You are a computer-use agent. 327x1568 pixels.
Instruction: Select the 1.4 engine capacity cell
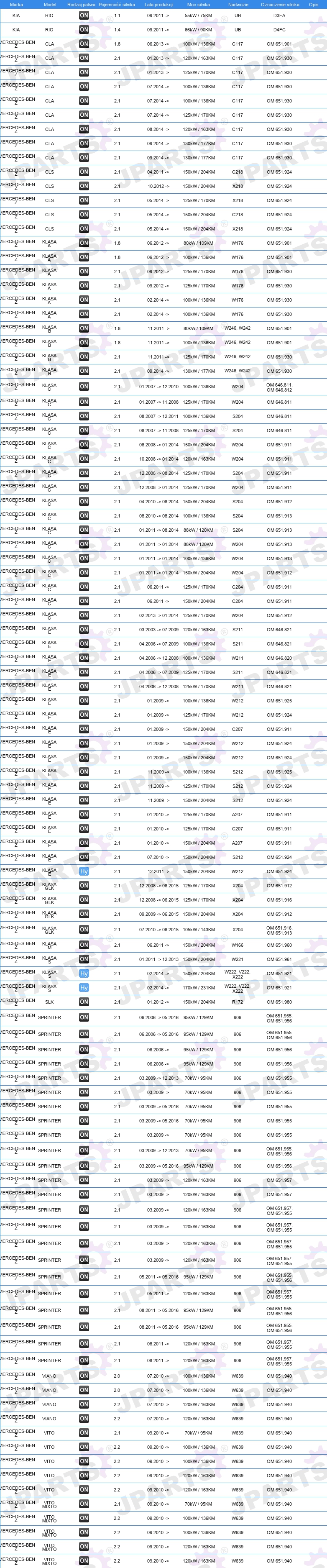[x=117, y=29]
